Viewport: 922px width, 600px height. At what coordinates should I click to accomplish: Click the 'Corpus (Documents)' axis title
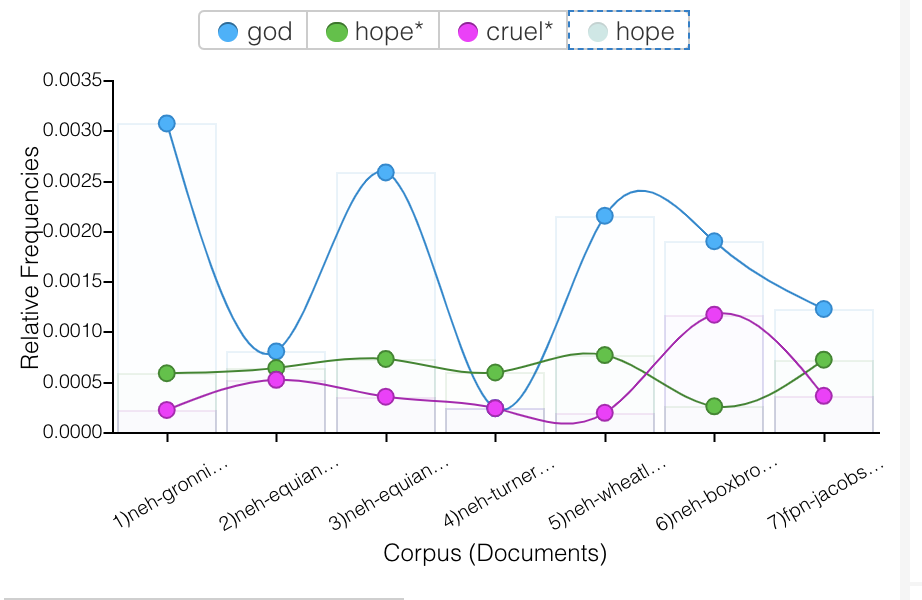click(495, 553)
